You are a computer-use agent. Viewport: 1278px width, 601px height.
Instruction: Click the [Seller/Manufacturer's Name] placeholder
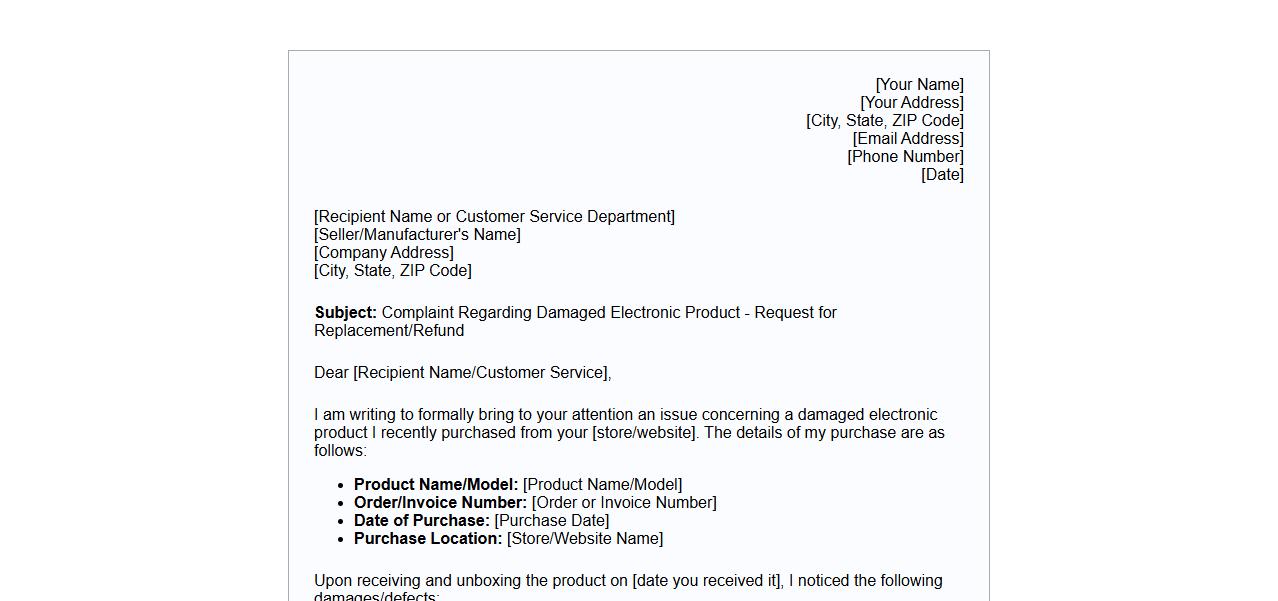(x=417, y=235)
